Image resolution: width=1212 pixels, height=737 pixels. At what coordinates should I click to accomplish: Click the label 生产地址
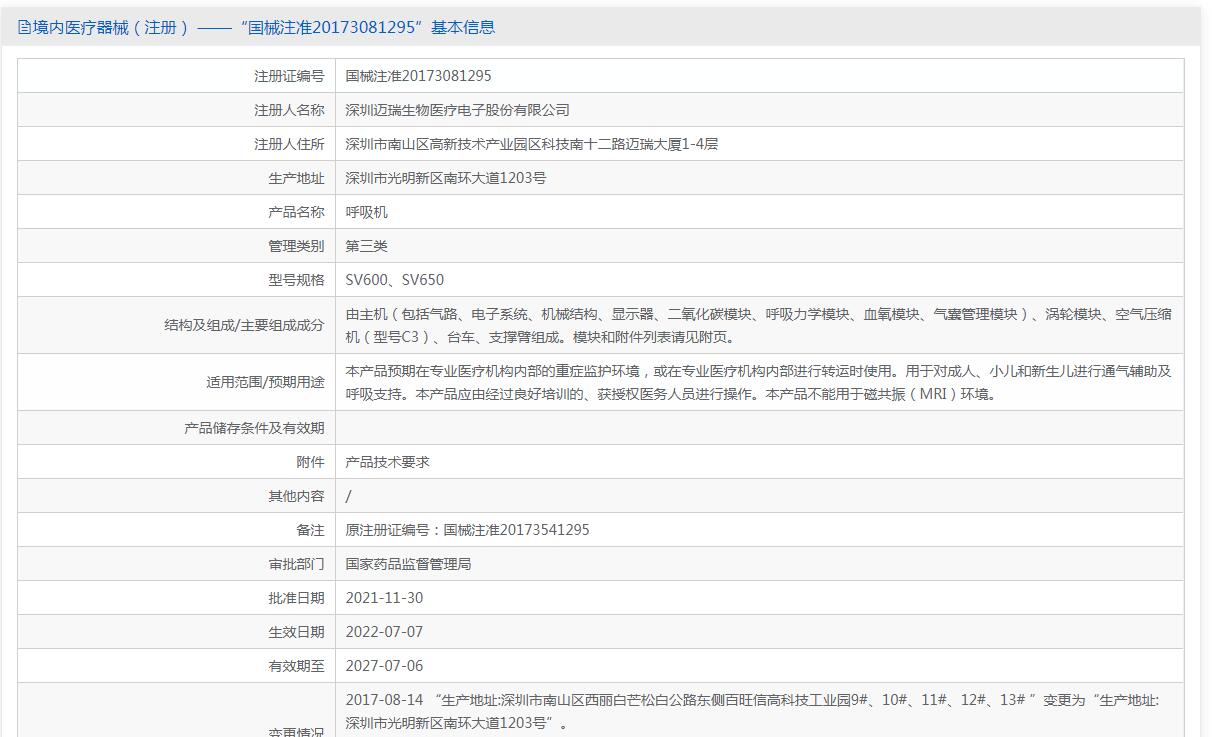click(296, 178)
